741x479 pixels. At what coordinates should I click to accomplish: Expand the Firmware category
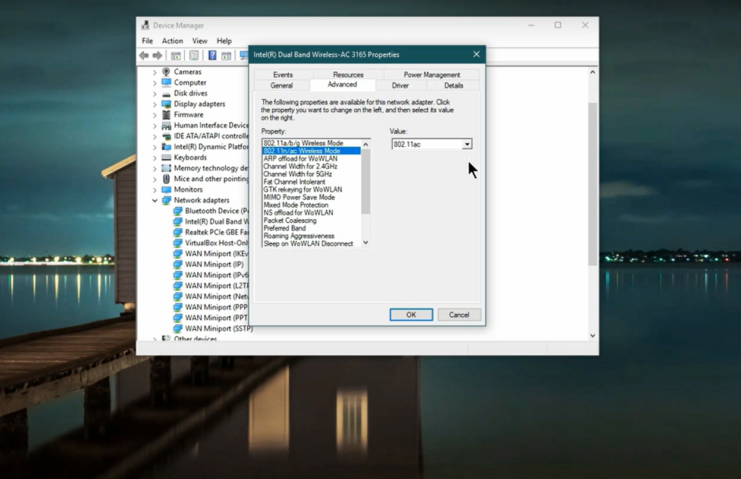155,115
